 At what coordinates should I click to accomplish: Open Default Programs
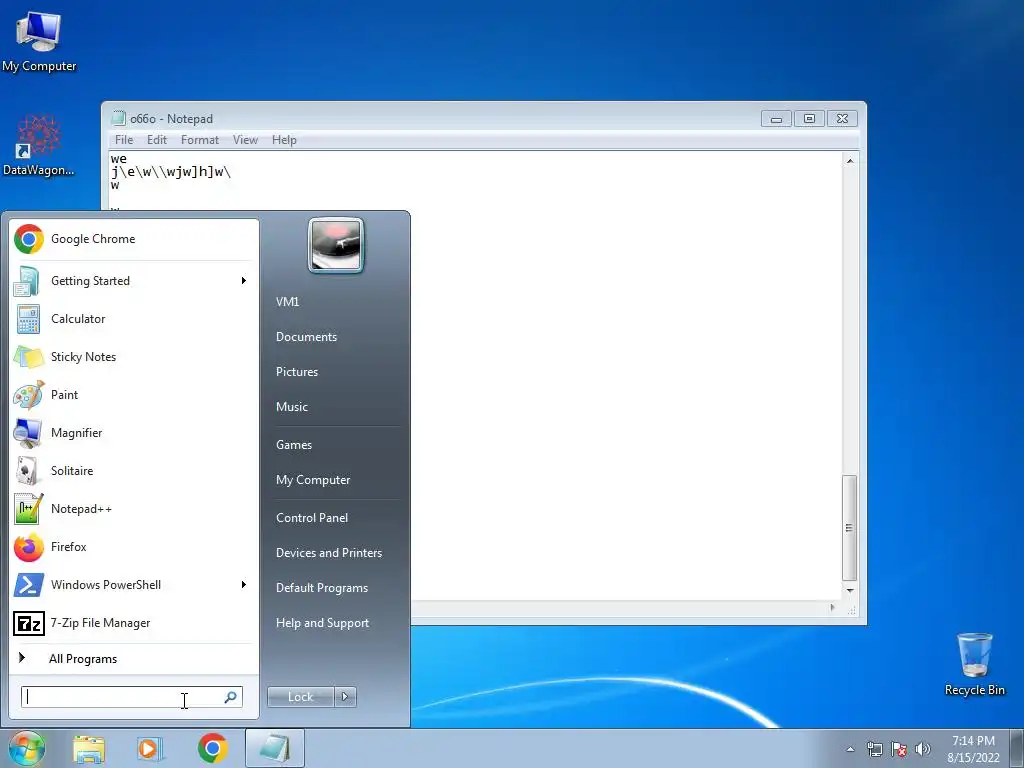[322, 588]
